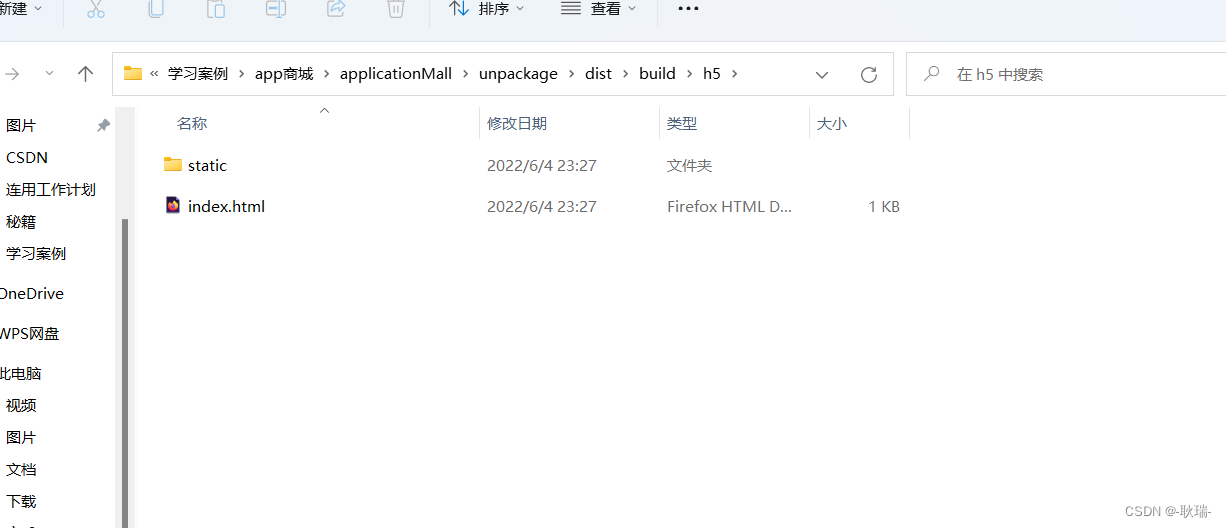Image resolution: width=1226 pixels, height=528 pixels.
Task: Open the 排序 sort menu
Action: (x=487, y=9)
